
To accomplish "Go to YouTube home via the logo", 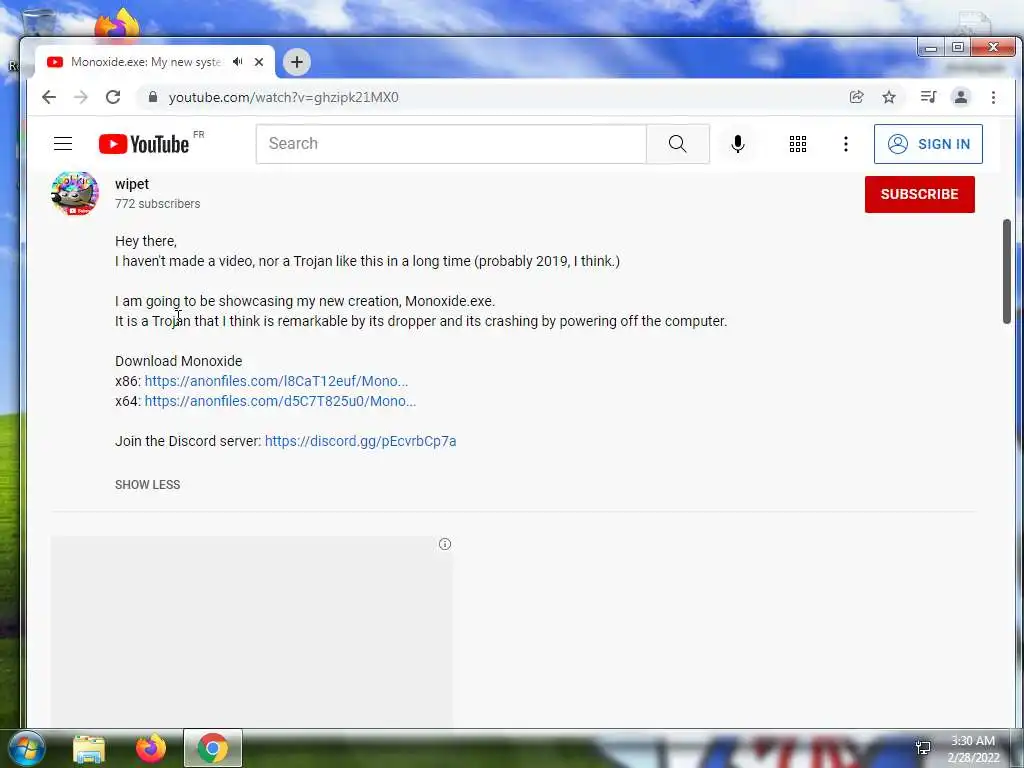I will (144, 144).
